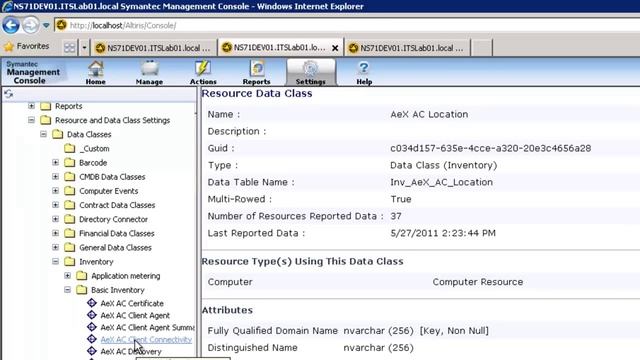Expand the Application metering node
The height and width of the screenshot is (360, 640).
(68, 276)
